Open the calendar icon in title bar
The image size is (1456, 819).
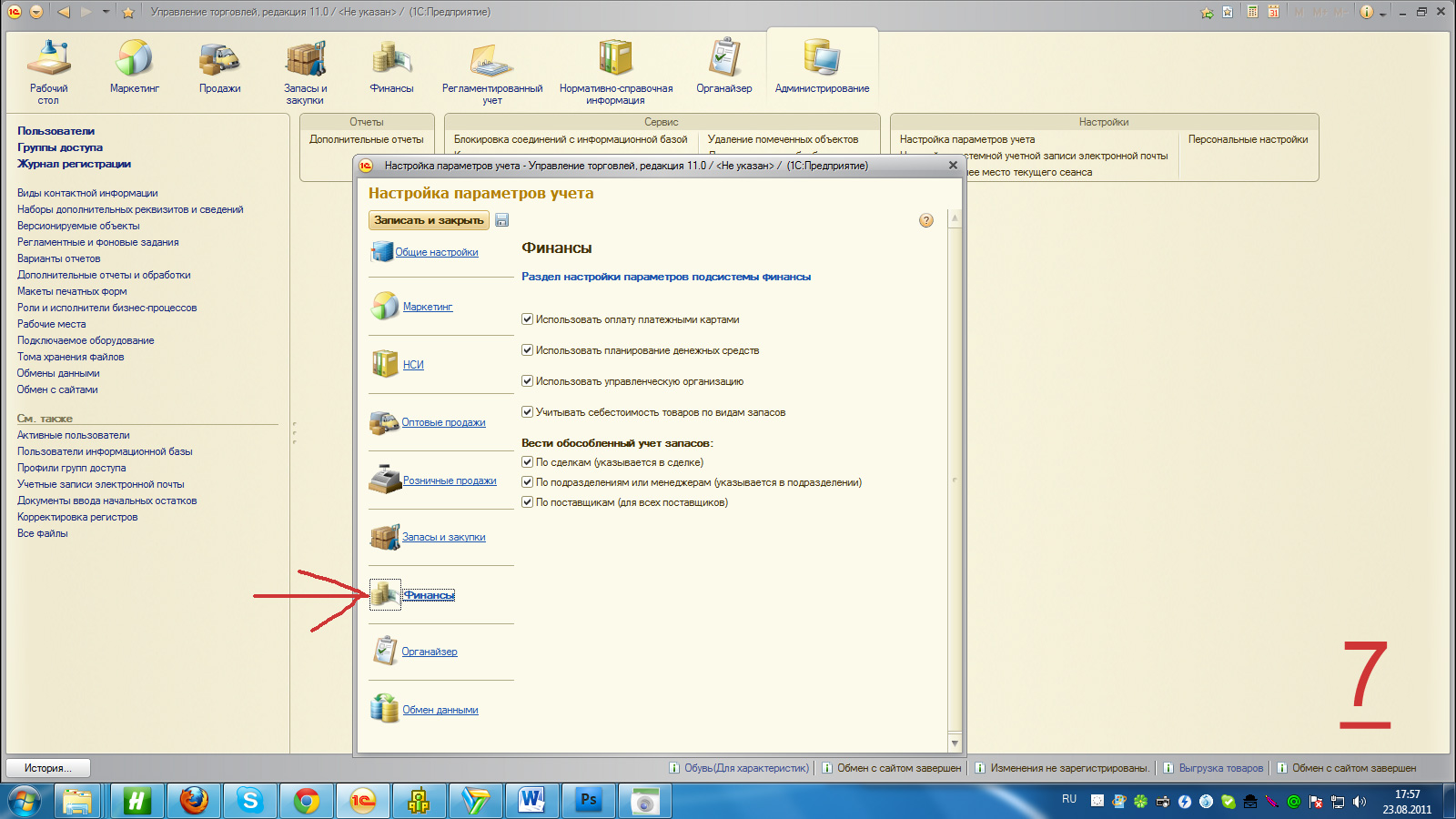(1273, 12)
